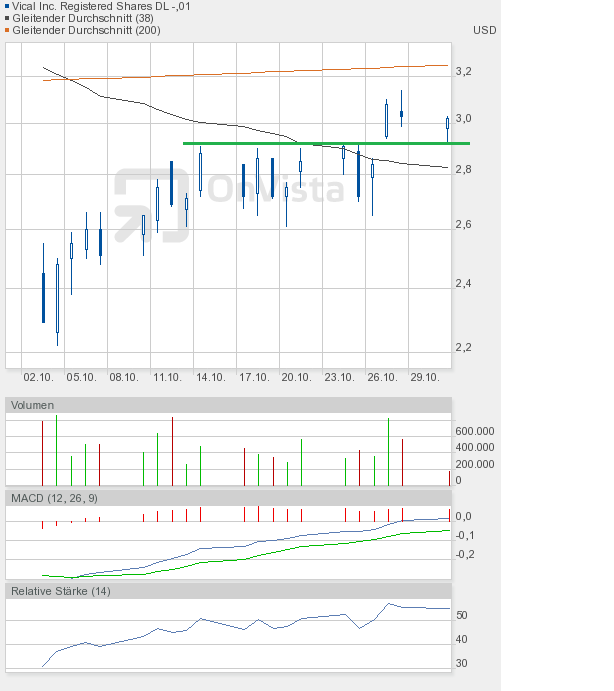Click the green horizontal resistance line
Viewport: 614px width, 691px height.
click(x=326, y=143)
